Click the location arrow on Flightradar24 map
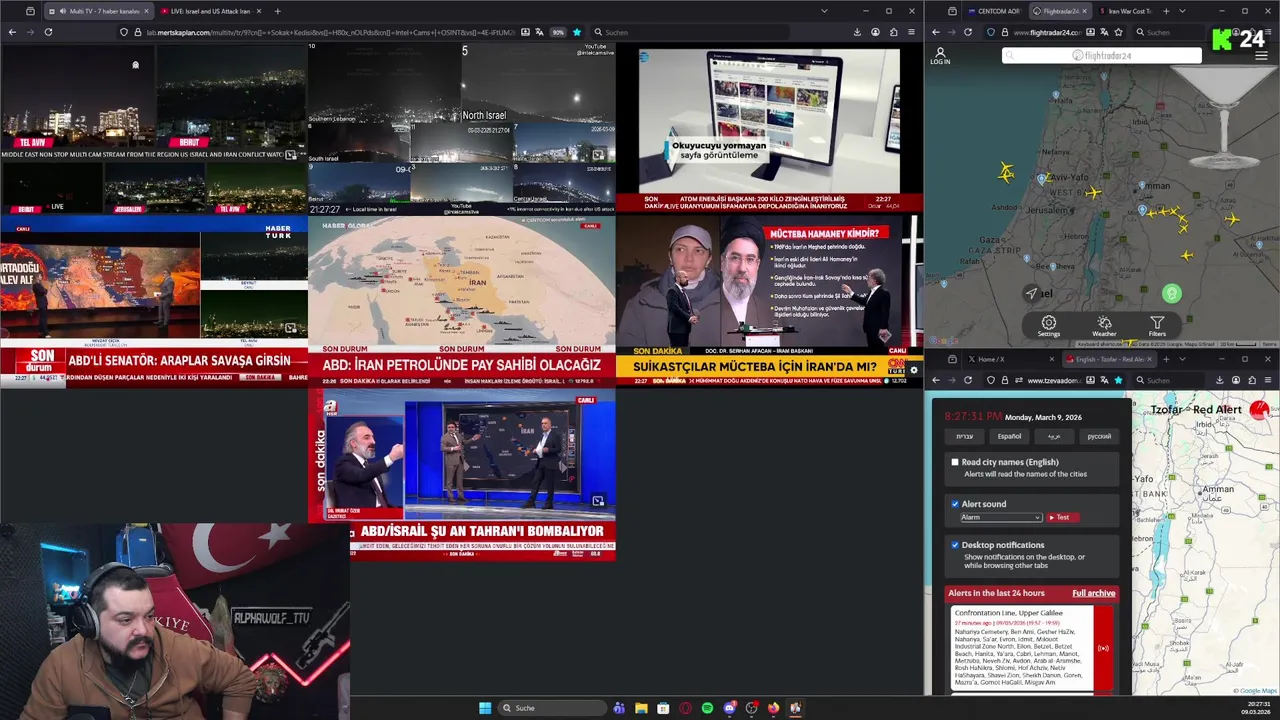Screen dimensions: 1280x720 [x=1031, y=293]
